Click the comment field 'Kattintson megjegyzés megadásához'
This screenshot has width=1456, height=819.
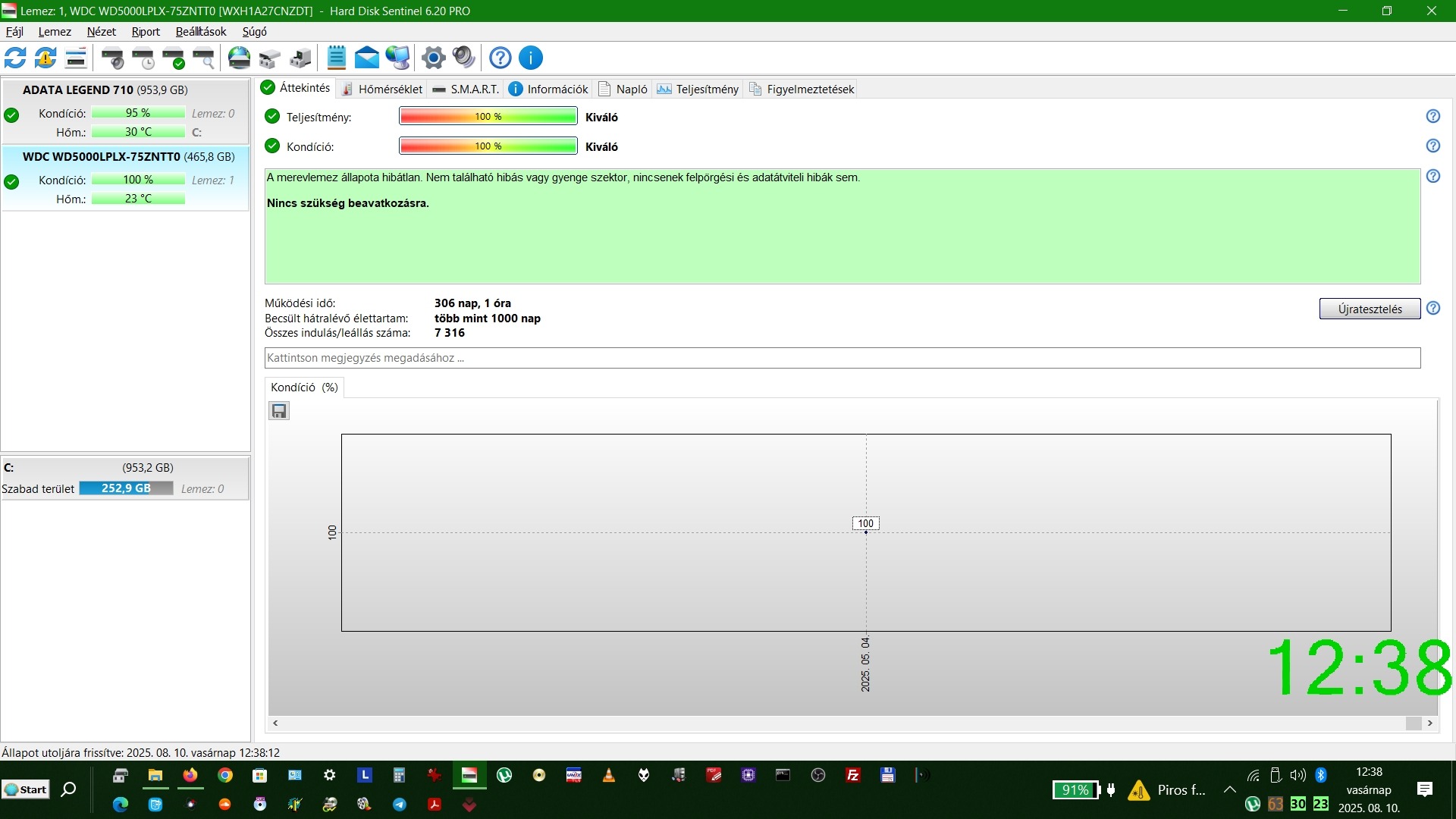point(842,358)
